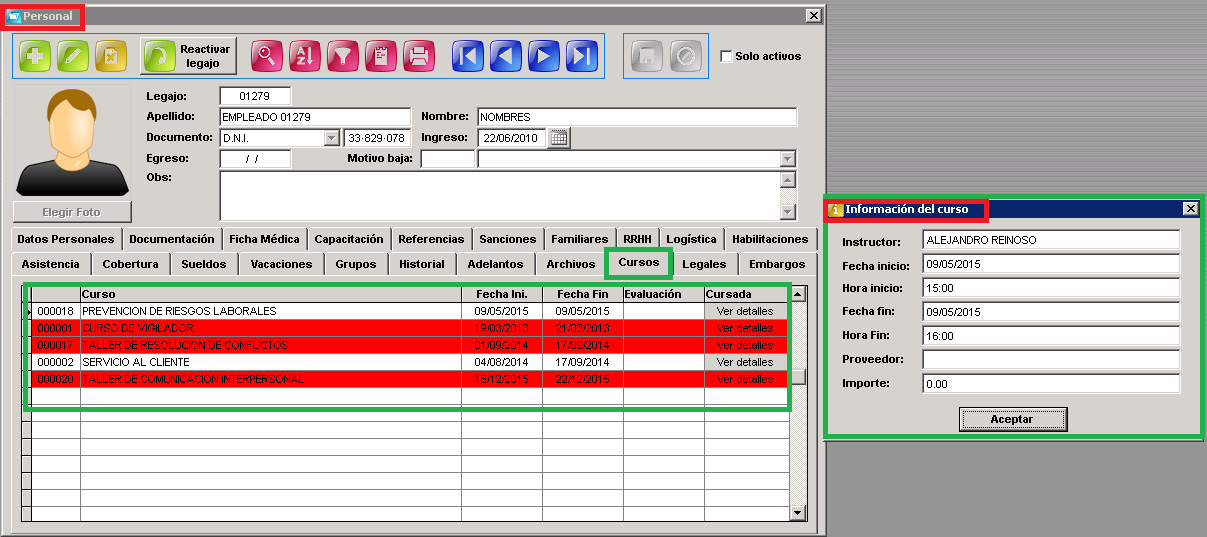The height and width of the screenshot is (537, 1207).
Task: Go to first record arrow icon
Action: pyautogui.click(x=468, y=56)
